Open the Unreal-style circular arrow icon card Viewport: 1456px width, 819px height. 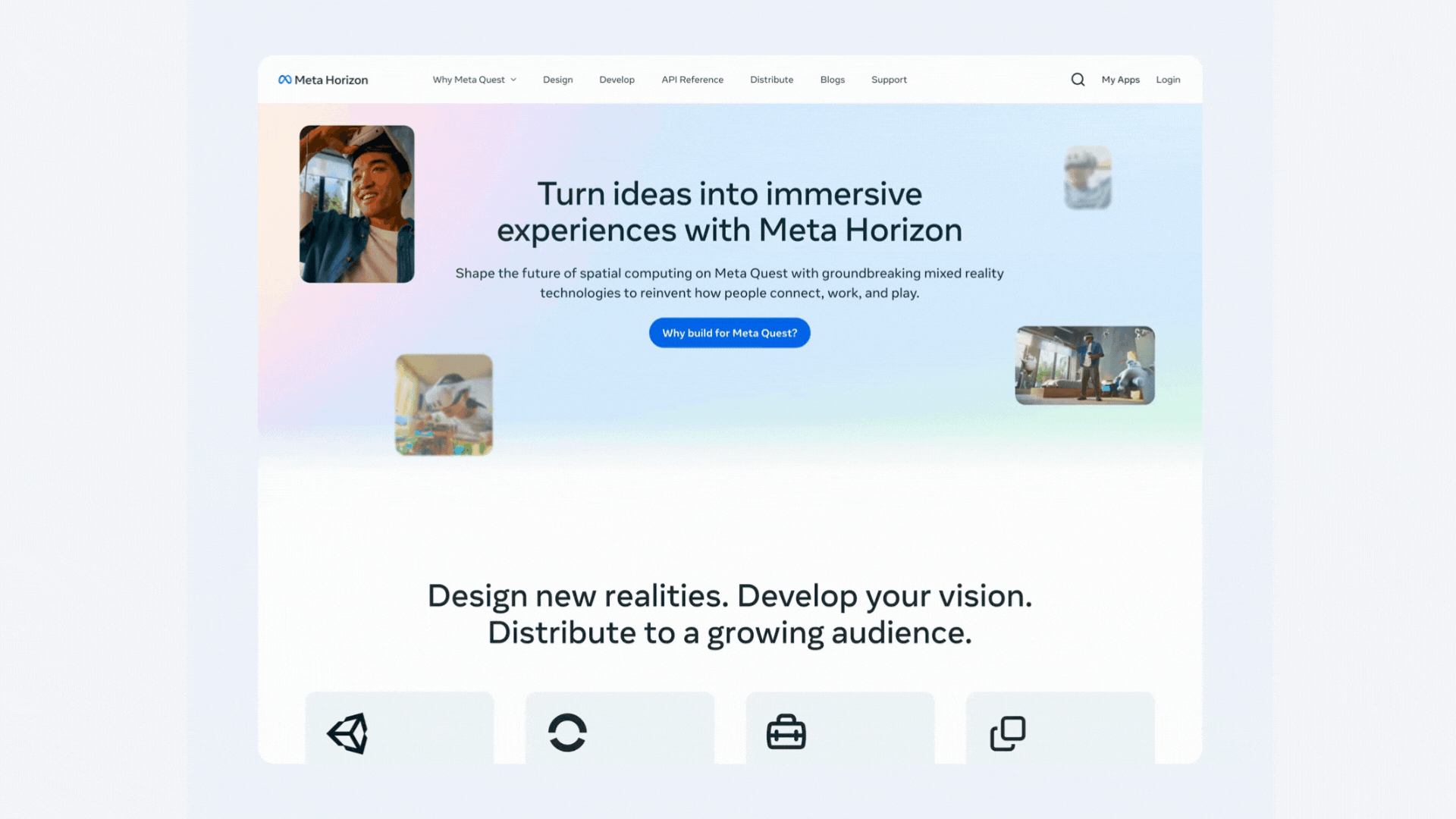(620, 728)
